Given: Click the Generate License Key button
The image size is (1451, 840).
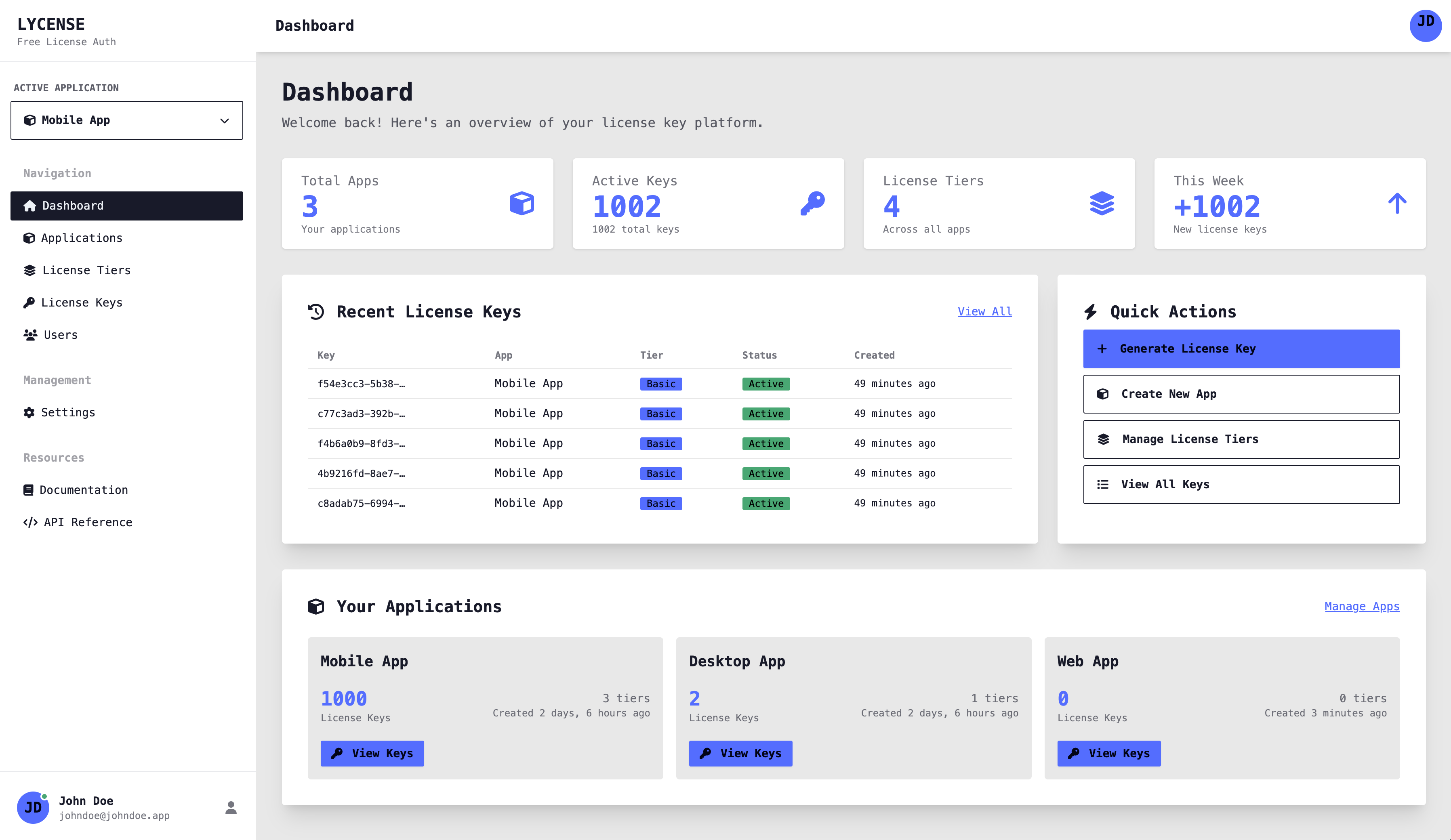Looking at the screenshot, I should (1241, 349).
